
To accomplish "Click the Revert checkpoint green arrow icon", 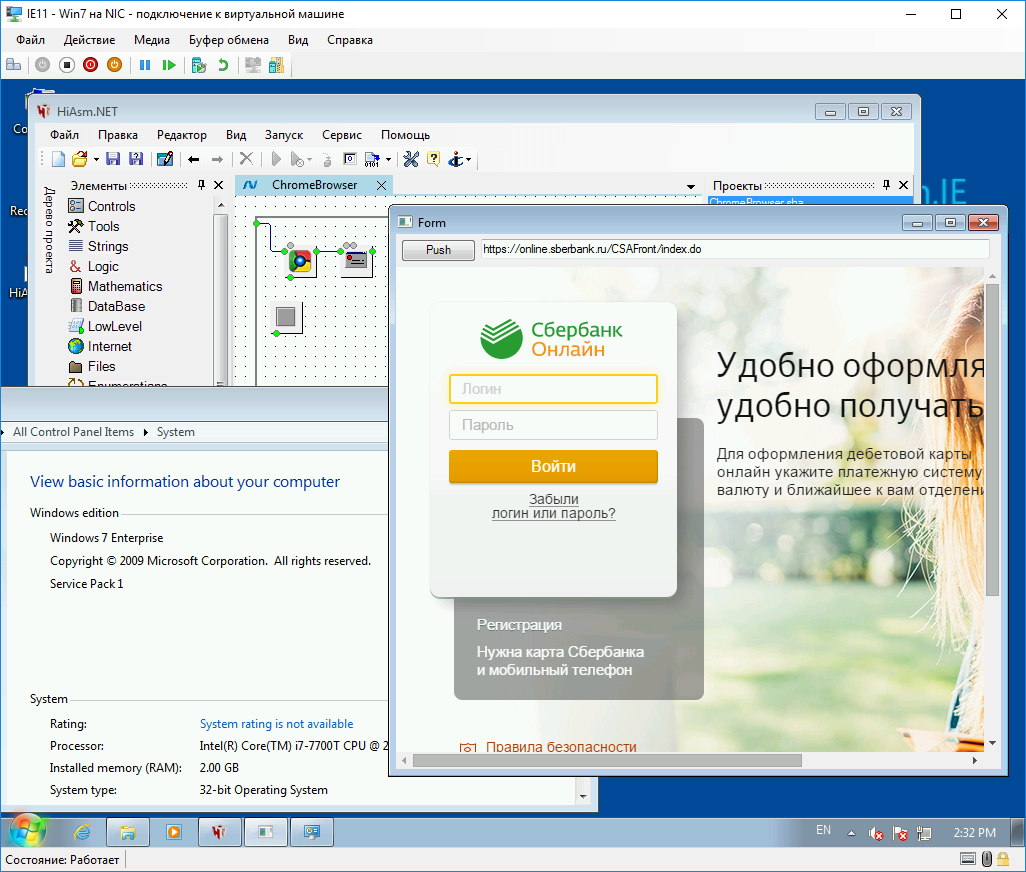I will [222, 65].
